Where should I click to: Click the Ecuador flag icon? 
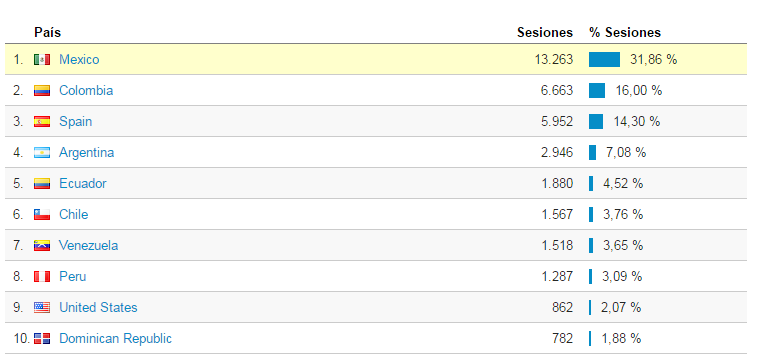(42, 184)
